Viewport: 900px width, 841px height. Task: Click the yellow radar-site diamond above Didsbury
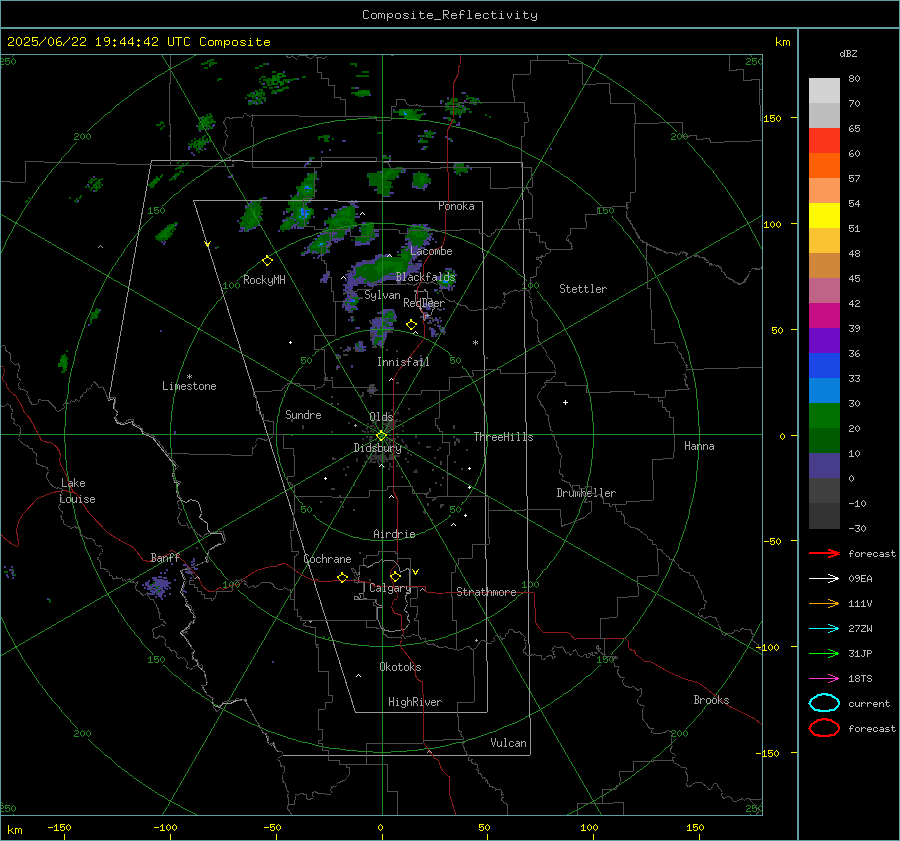point(381,436)
